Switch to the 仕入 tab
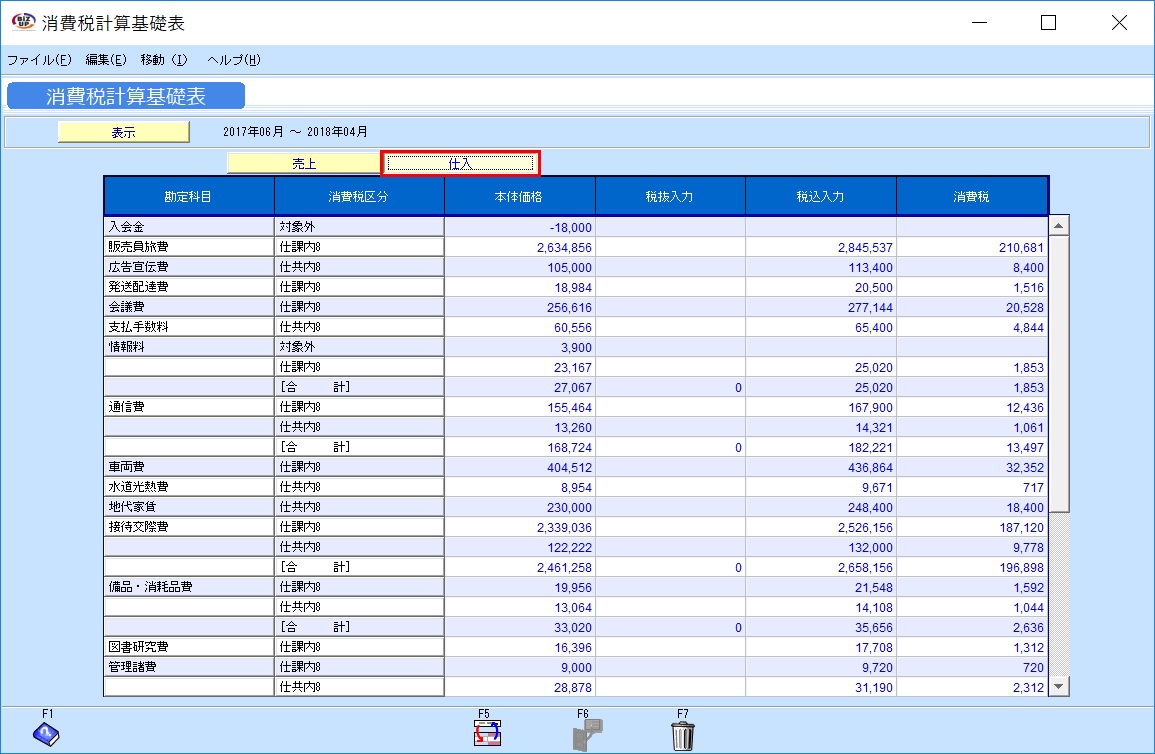The height and width of the screenshot is (754, 1155). point(460,162)
